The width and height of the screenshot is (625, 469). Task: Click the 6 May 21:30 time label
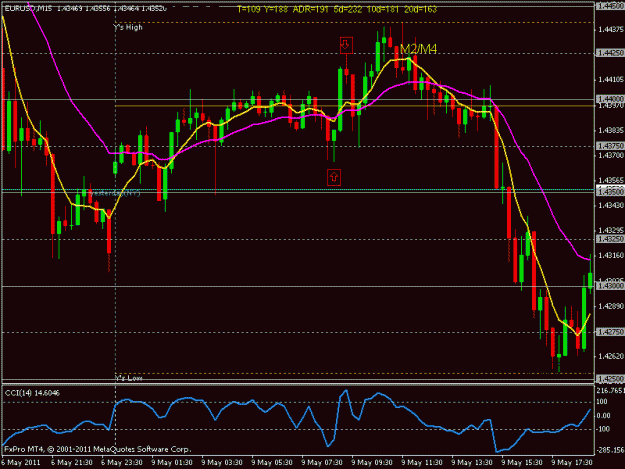[71, 463]
